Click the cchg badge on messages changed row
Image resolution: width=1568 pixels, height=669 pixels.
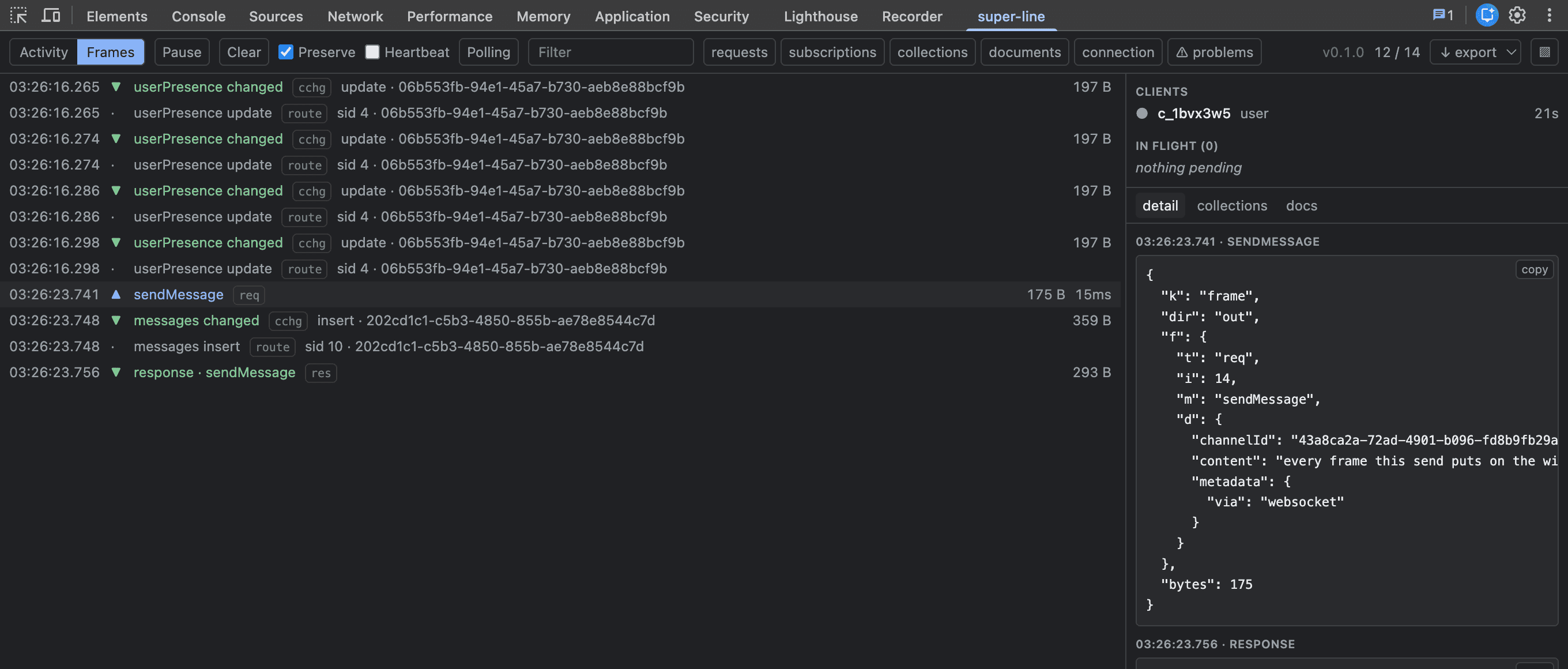[288, 321]
